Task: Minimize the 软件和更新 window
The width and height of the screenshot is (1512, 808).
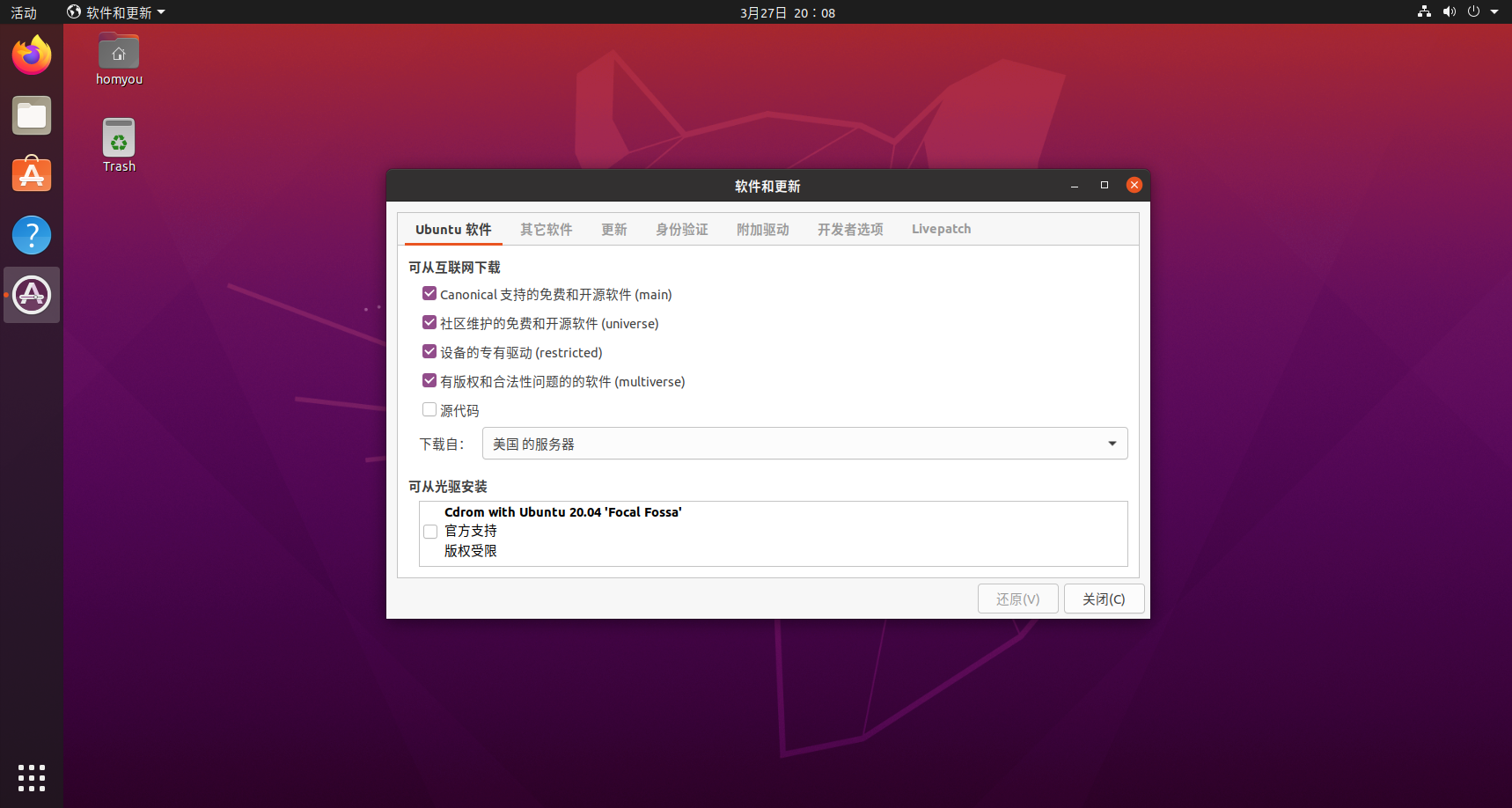Action: pyautogui.click(x=1075, y=185)
